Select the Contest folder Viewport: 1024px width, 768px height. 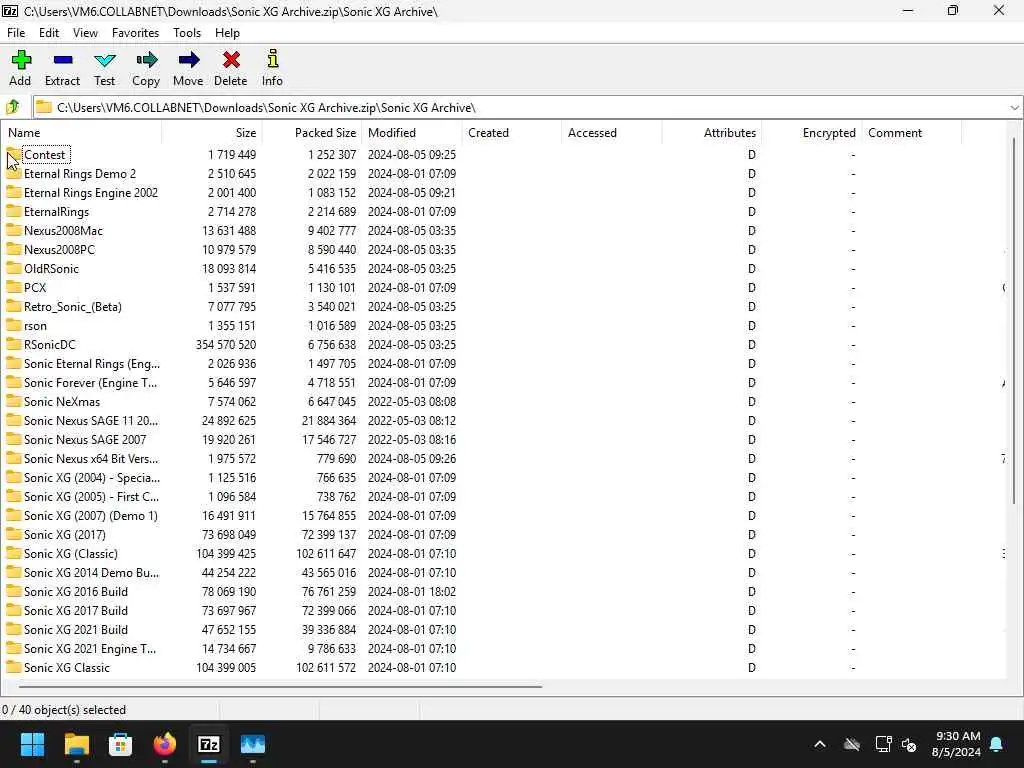click(44, 155)
